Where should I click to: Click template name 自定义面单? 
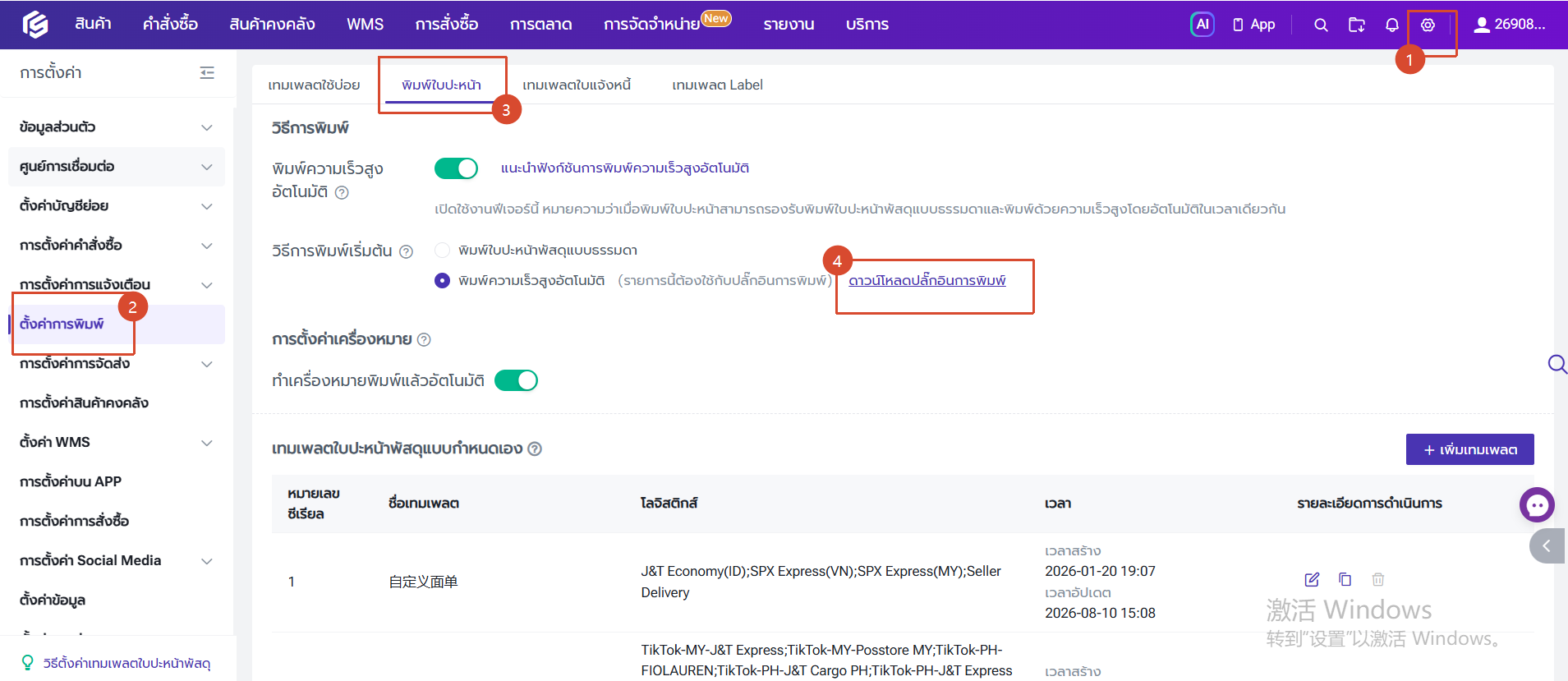(x=423, y=582)
